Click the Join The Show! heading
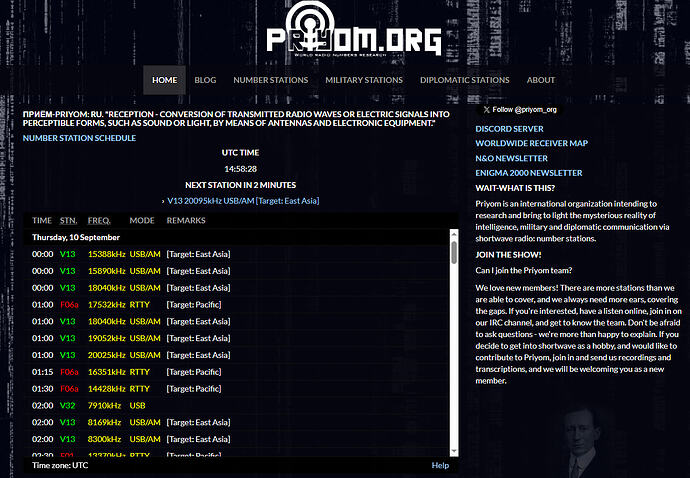Viewport: 690px width, 478px height. pyautogui.click(x=508, y=255)
